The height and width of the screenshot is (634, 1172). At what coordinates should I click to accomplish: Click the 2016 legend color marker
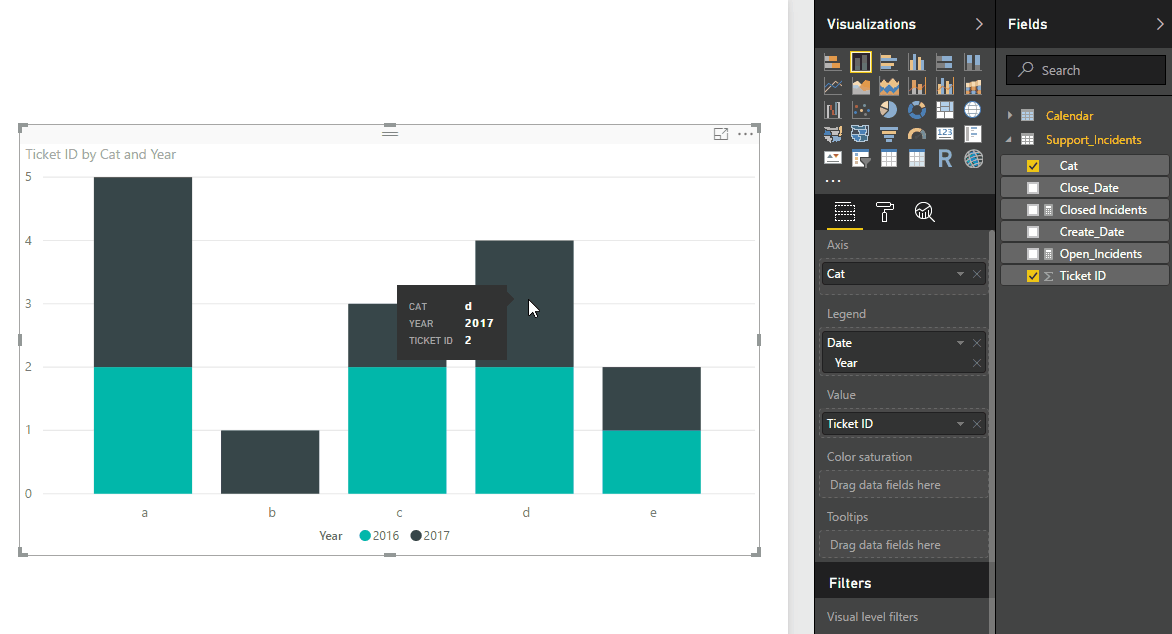tap(365, 535)
